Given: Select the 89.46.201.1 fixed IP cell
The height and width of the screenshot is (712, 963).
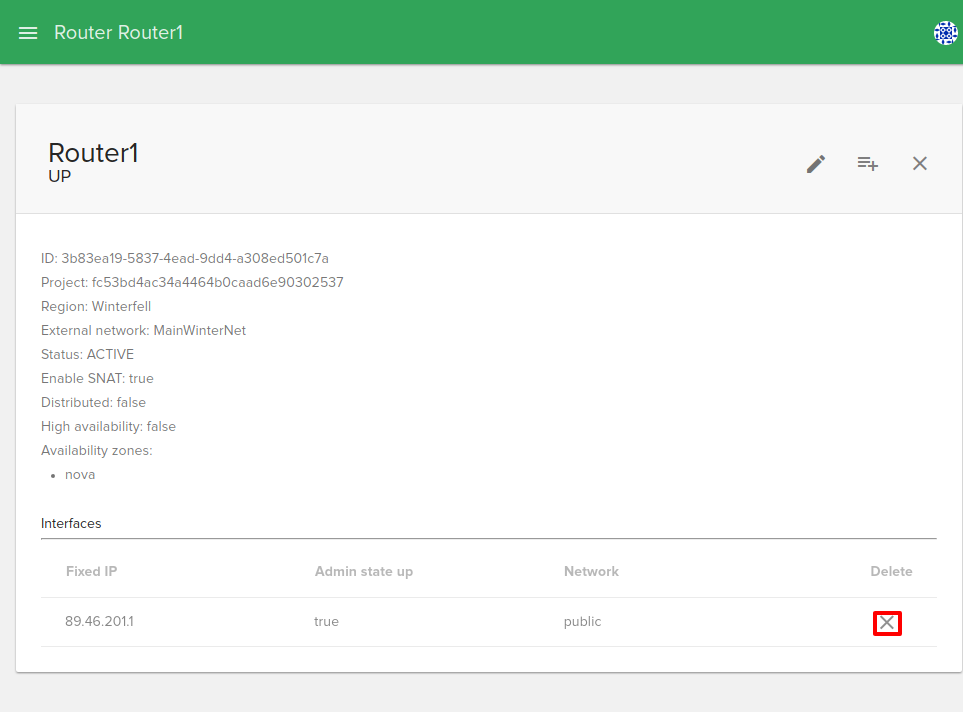Looking at the screenshot, I should pyautogui.click(x=99, y=622).
